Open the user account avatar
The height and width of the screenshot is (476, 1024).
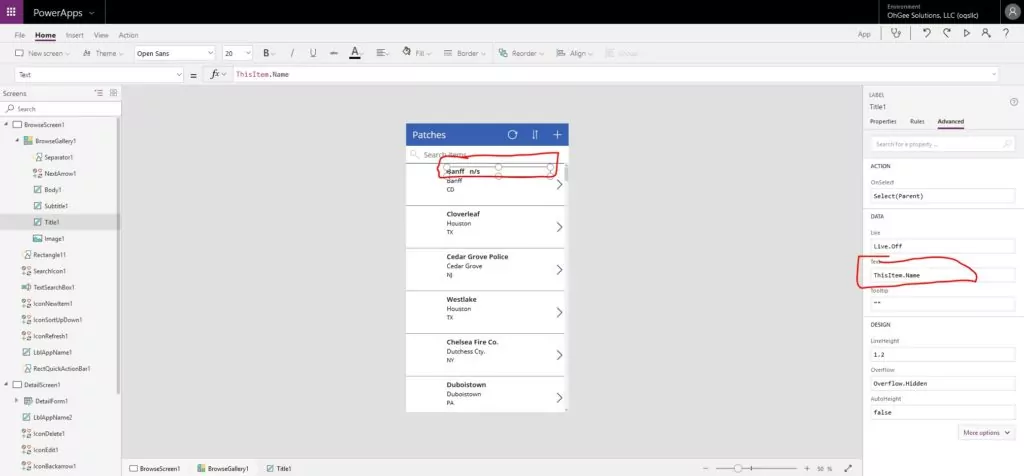click(1010, 12)
